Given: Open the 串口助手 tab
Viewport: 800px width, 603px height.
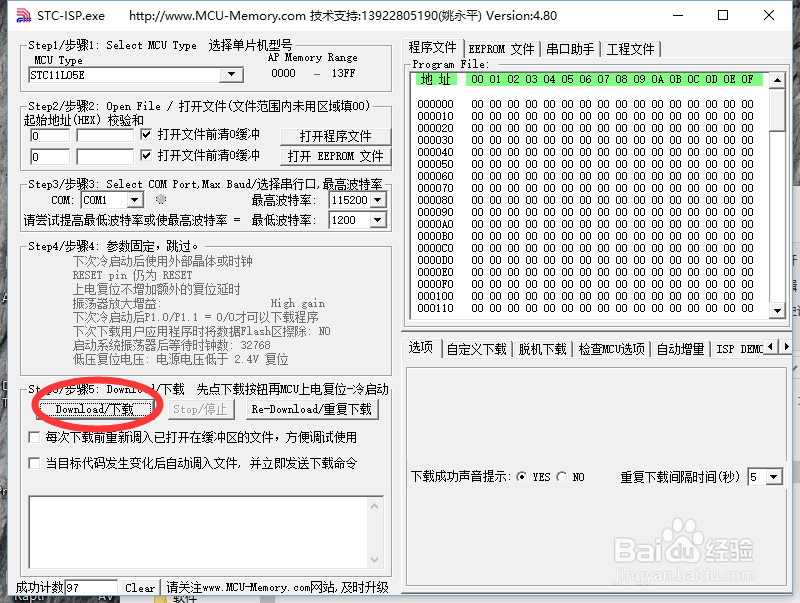Looking at the screenshot, I should pyautogui.click(x=570, y=49).
